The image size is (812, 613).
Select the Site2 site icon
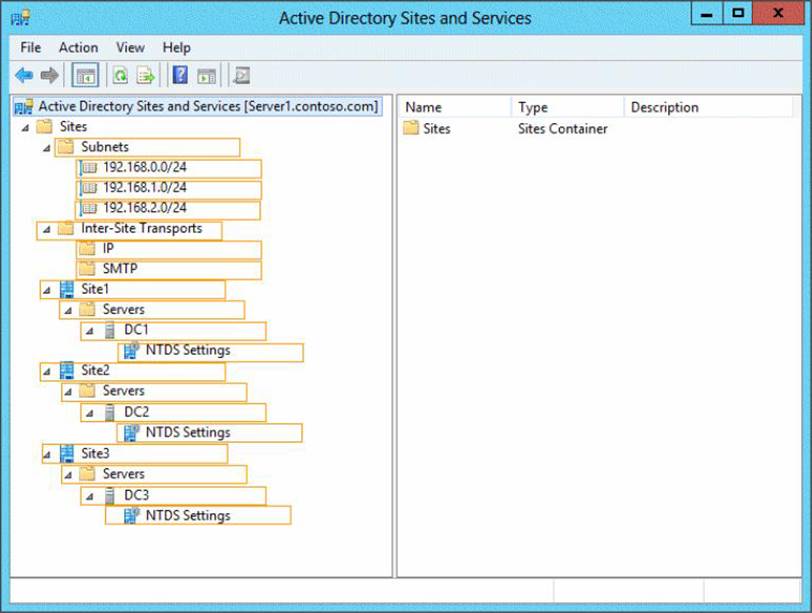coord(67,371)
